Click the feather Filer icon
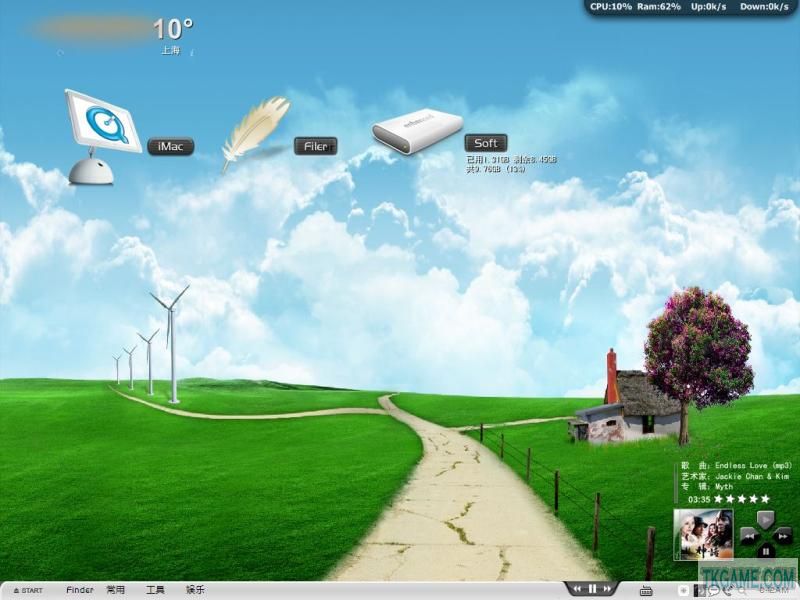800x600 pixels. pos(255,134)
